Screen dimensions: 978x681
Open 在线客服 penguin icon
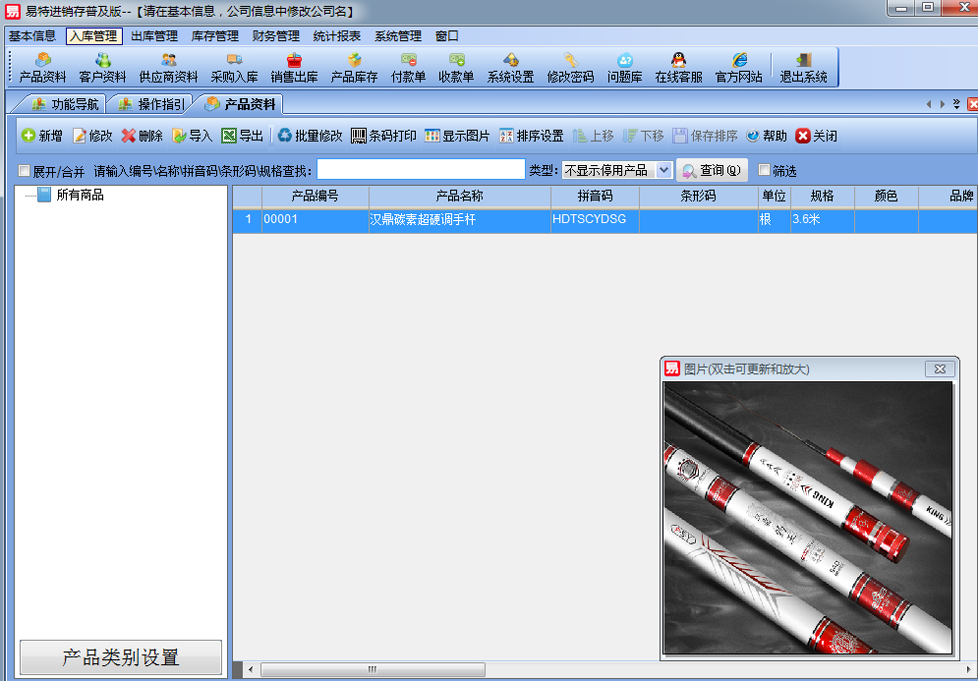click(x=678, y=67)
